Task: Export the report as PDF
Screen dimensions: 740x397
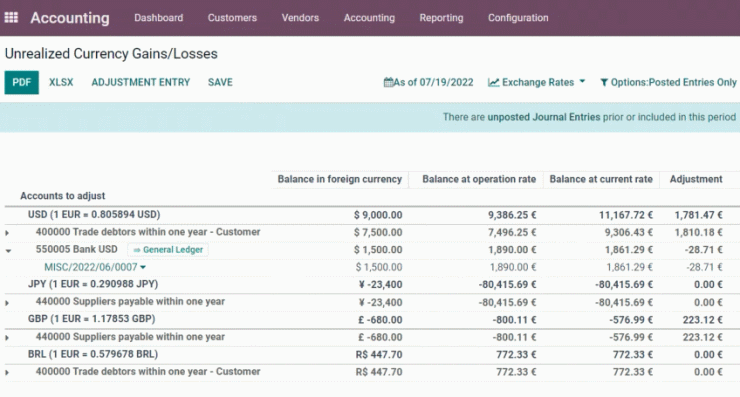Action: 22,83
